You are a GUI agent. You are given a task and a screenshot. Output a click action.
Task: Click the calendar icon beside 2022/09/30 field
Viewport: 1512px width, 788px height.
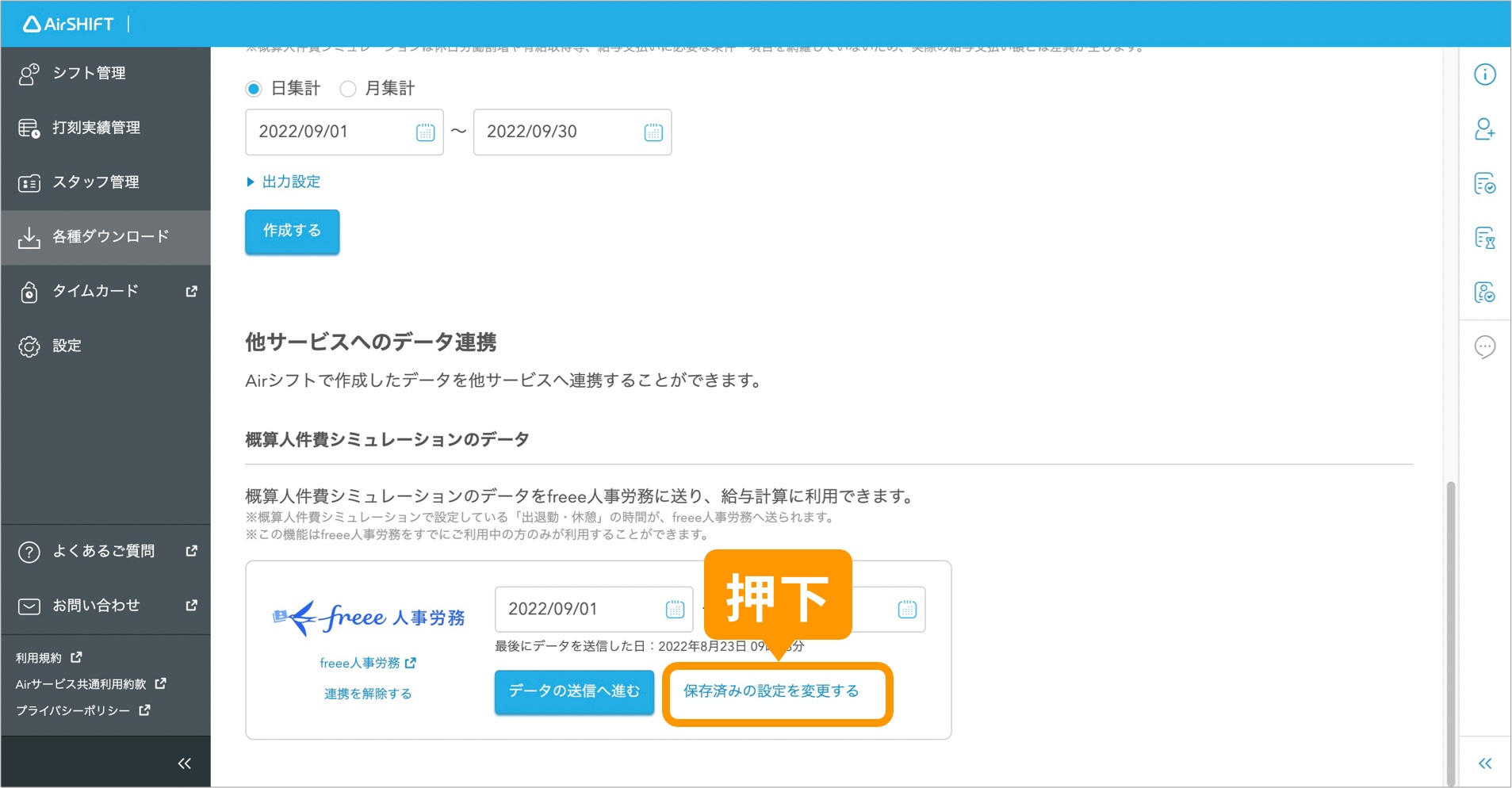(653, 132)
